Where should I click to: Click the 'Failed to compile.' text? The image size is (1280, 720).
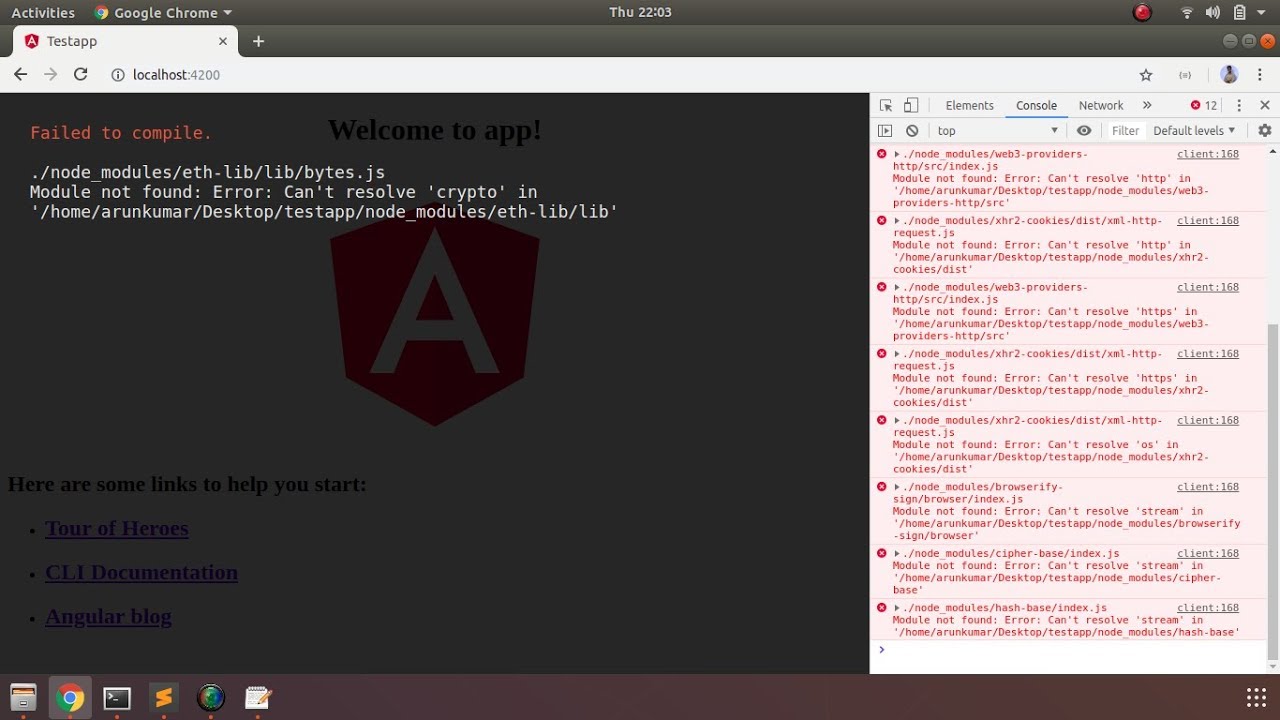click(x=121, y=133)
